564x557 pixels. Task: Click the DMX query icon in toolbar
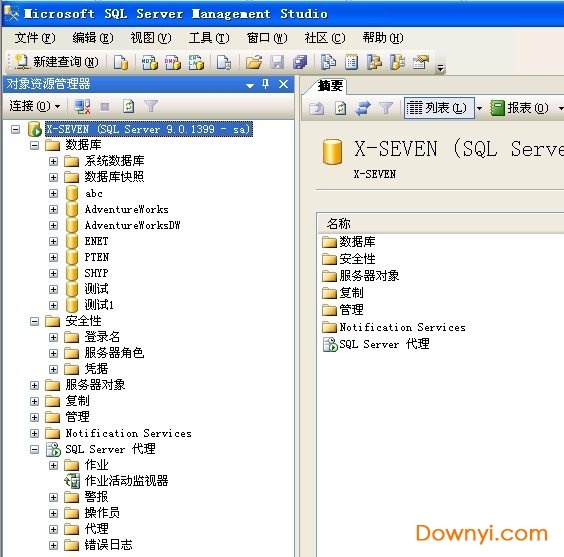pyautogui.click(x=173, y=62)
